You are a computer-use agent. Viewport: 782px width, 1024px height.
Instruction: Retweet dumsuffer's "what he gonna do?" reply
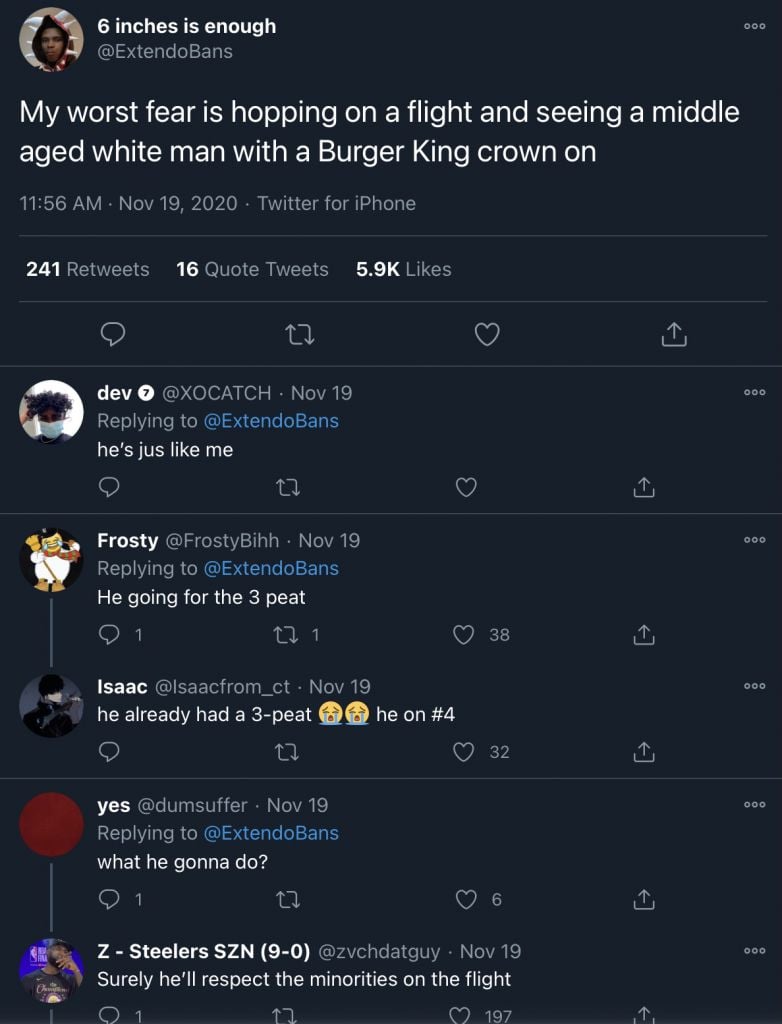click(x=287, y=900)
